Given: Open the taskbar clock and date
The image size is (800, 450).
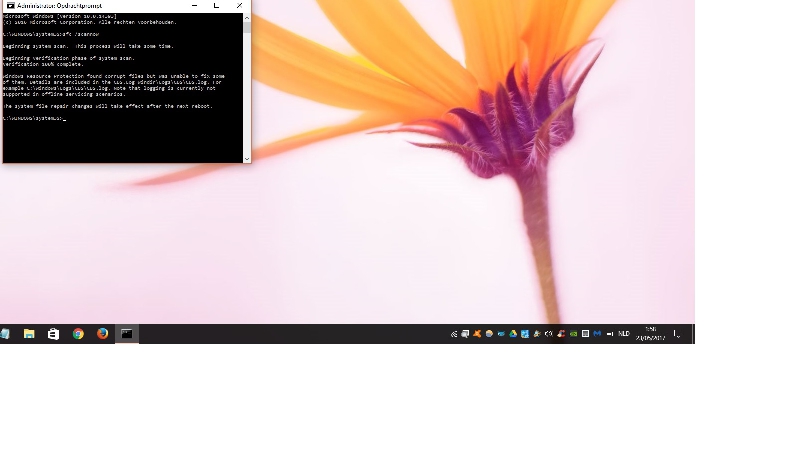Looking at the screenshot, I should tap(651, 334).
